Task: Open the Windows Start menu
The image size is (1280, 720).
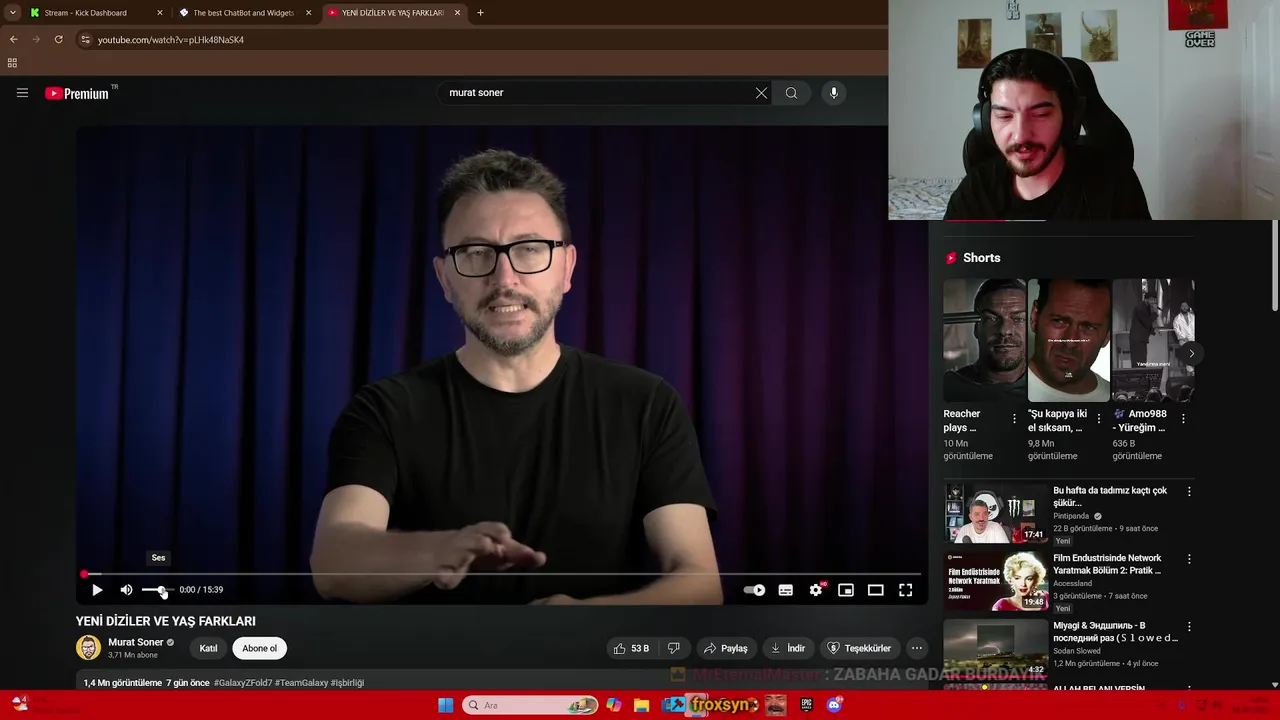Action: click(x=446, y=705)
